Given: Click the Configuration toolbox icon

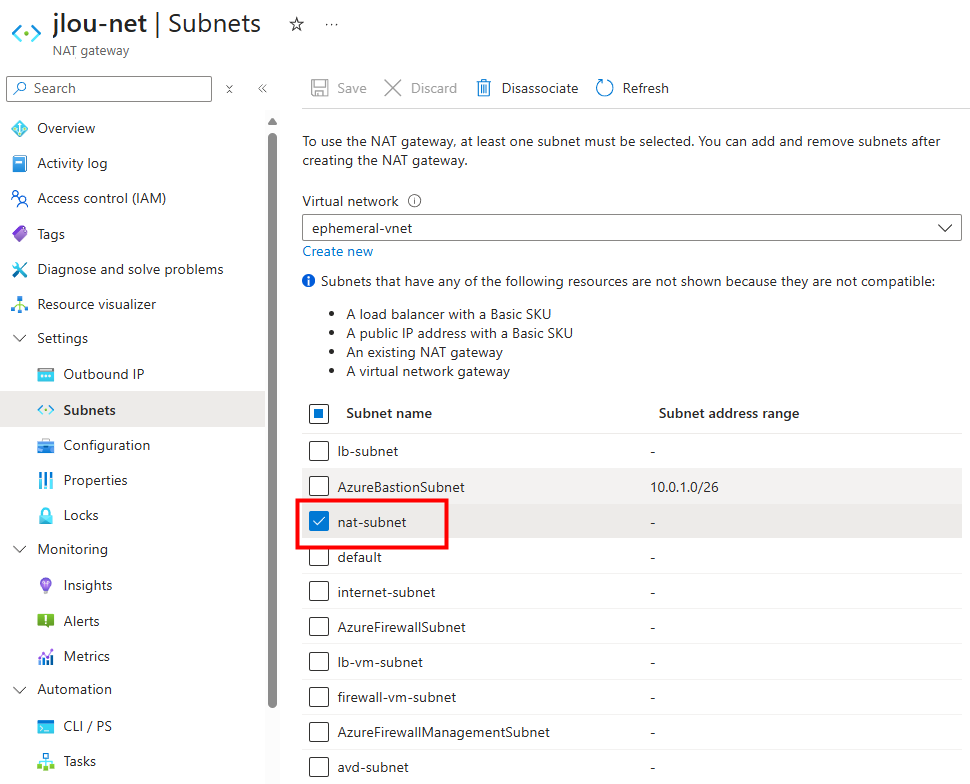Looking at the screenshot, I should 46,446.
